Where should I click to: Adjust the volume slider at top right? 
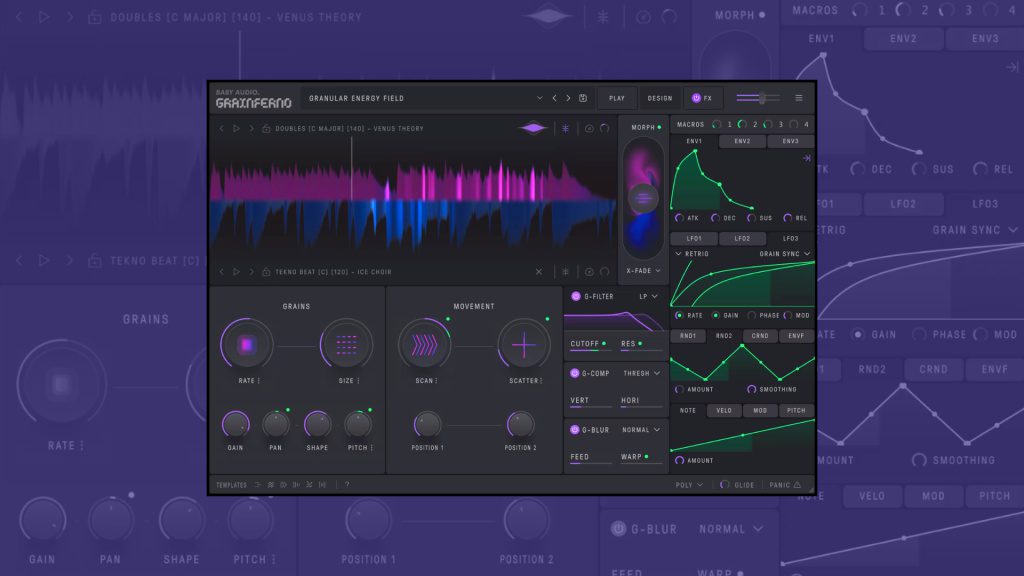761,97
